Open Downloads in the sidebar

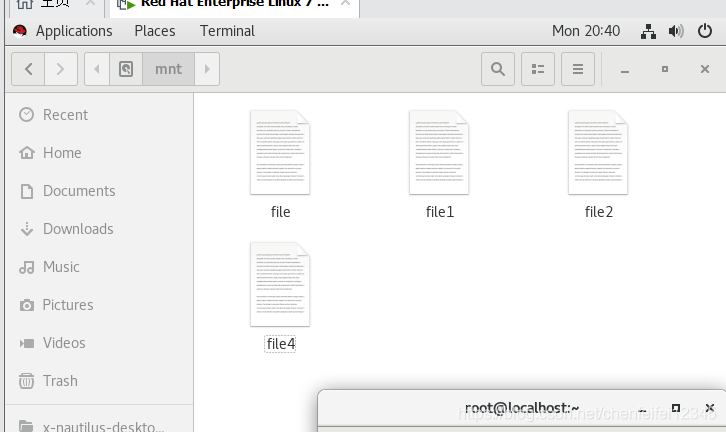click(99, 228)
